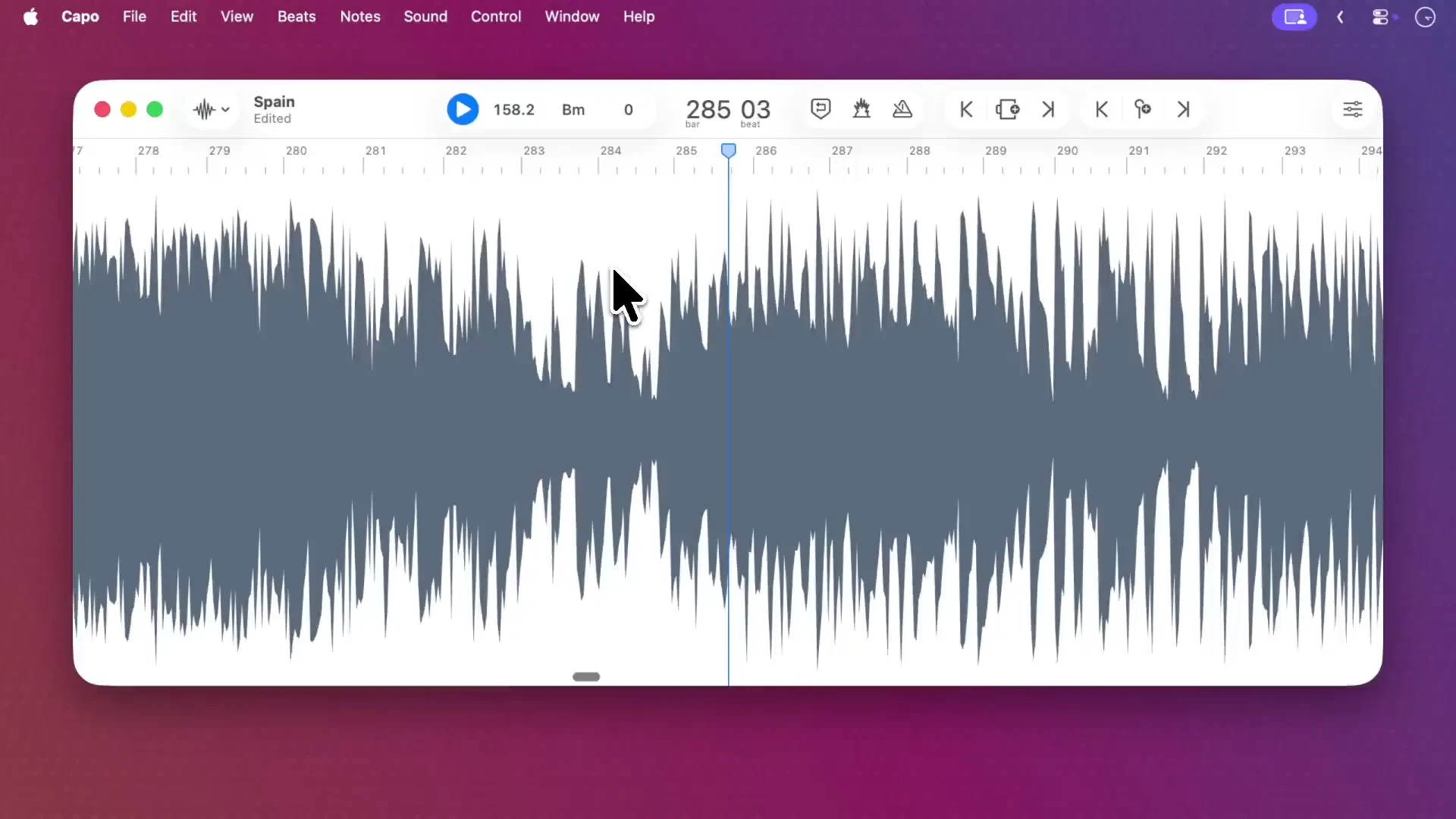Toggle the metronome icon

pyautogui.click(x=902, y=108)
